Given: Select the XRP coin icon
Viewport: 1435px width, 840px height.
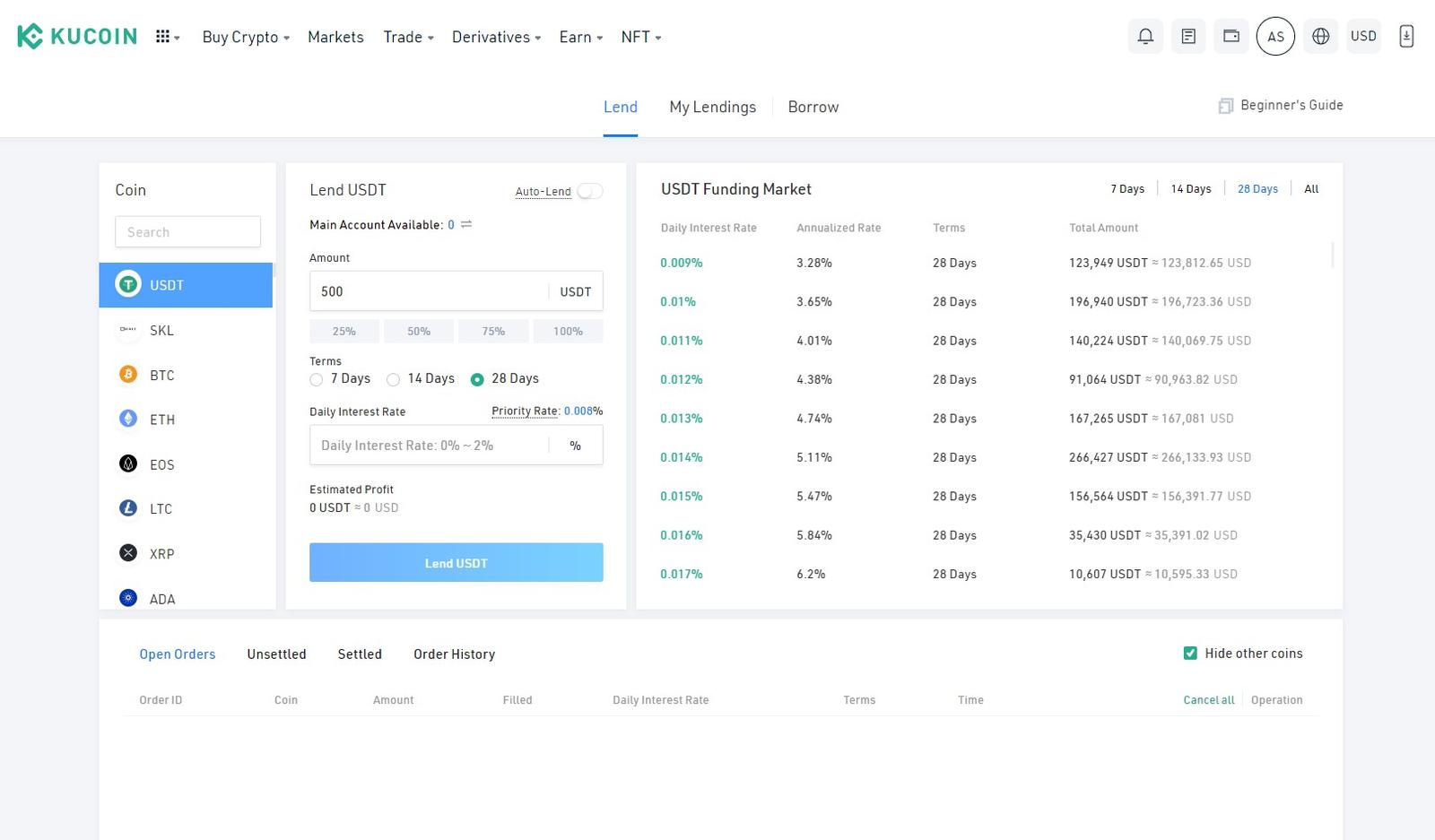Looking at the screenshot, I should (128, 553).
